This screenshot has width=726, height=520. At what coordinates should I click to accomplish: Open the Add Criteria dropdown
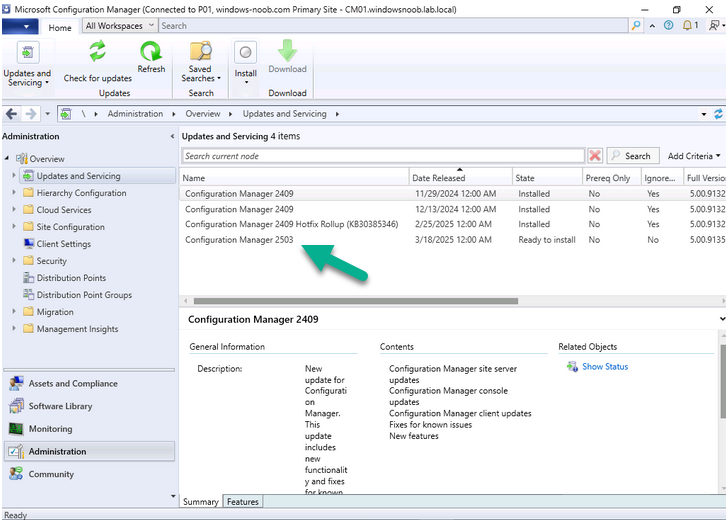pyautogui.click(x=694, y=156)
